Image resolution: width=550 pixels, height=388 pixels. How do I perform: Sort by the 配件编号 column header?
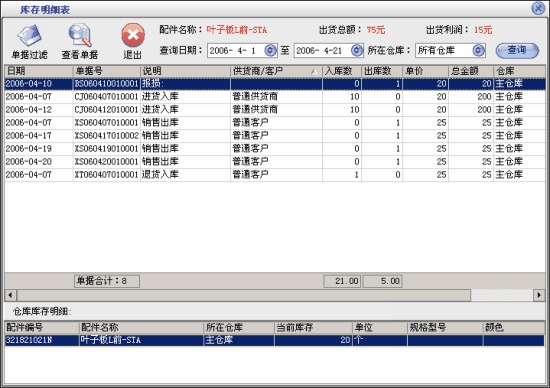42,327
